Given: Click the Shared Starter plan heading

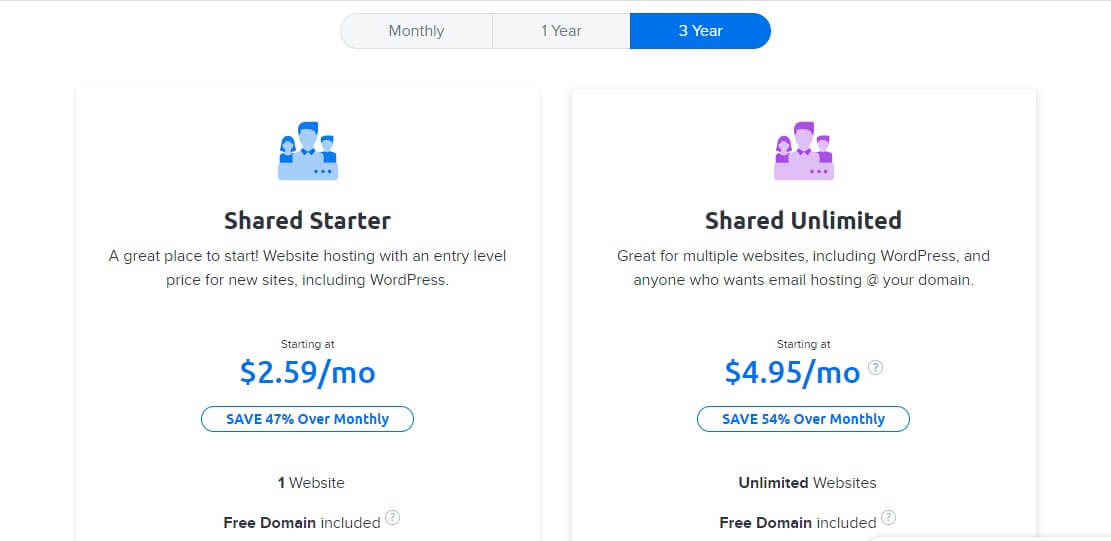Looking at the screenshot, I should [x=308, y=220].
